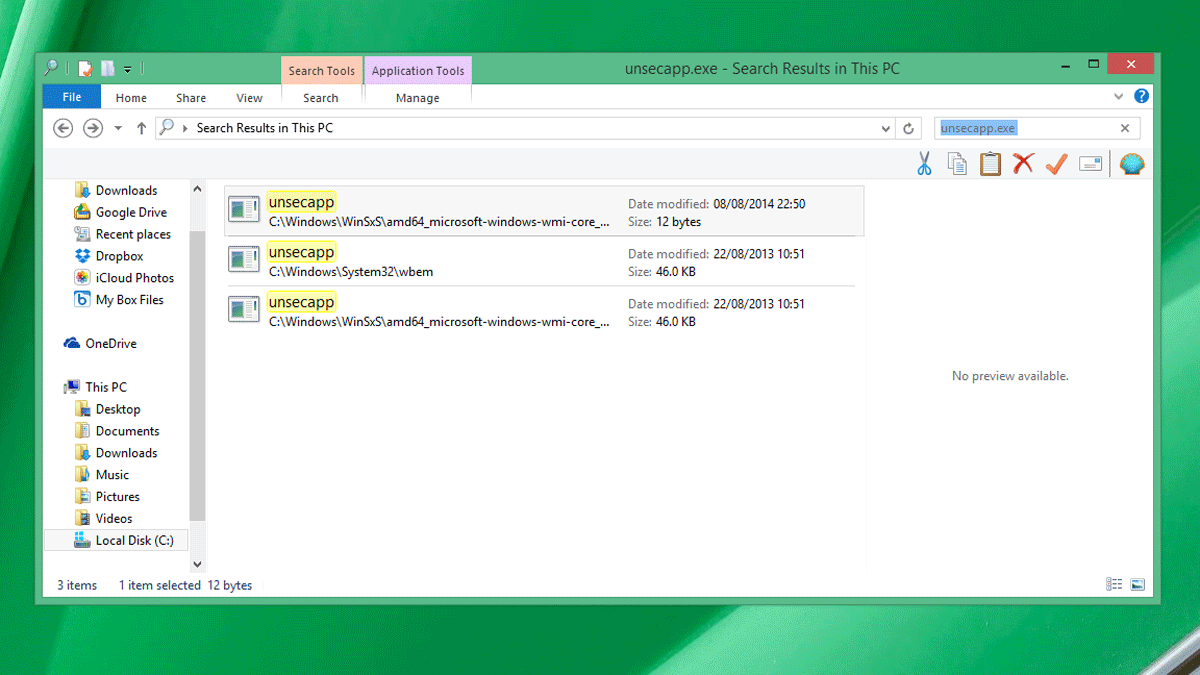Click the envelope Email icon

point(1091,164)
